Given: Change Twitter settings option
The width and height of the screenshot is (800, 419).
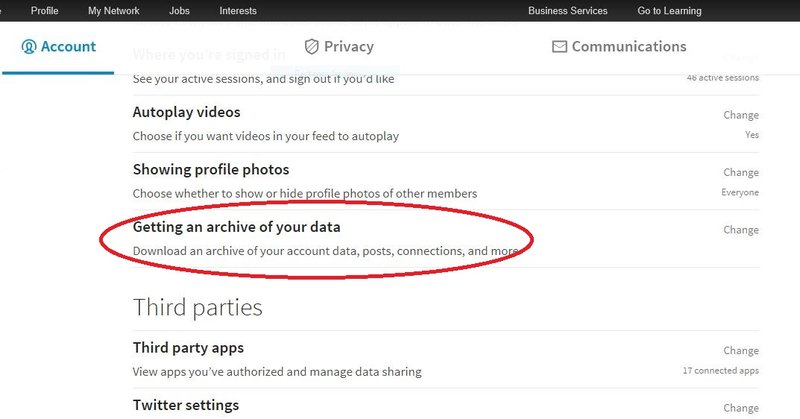Looking at the screenshot, I should tap(741, 408).
